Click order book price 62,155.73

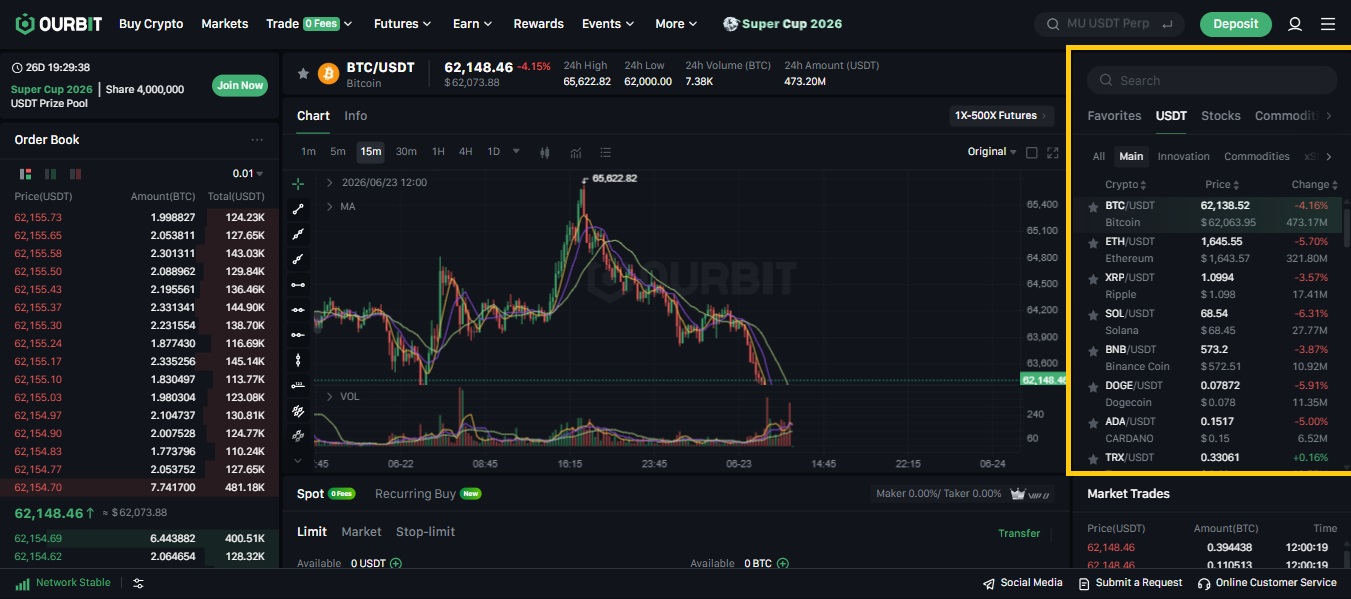pos(38,218)
